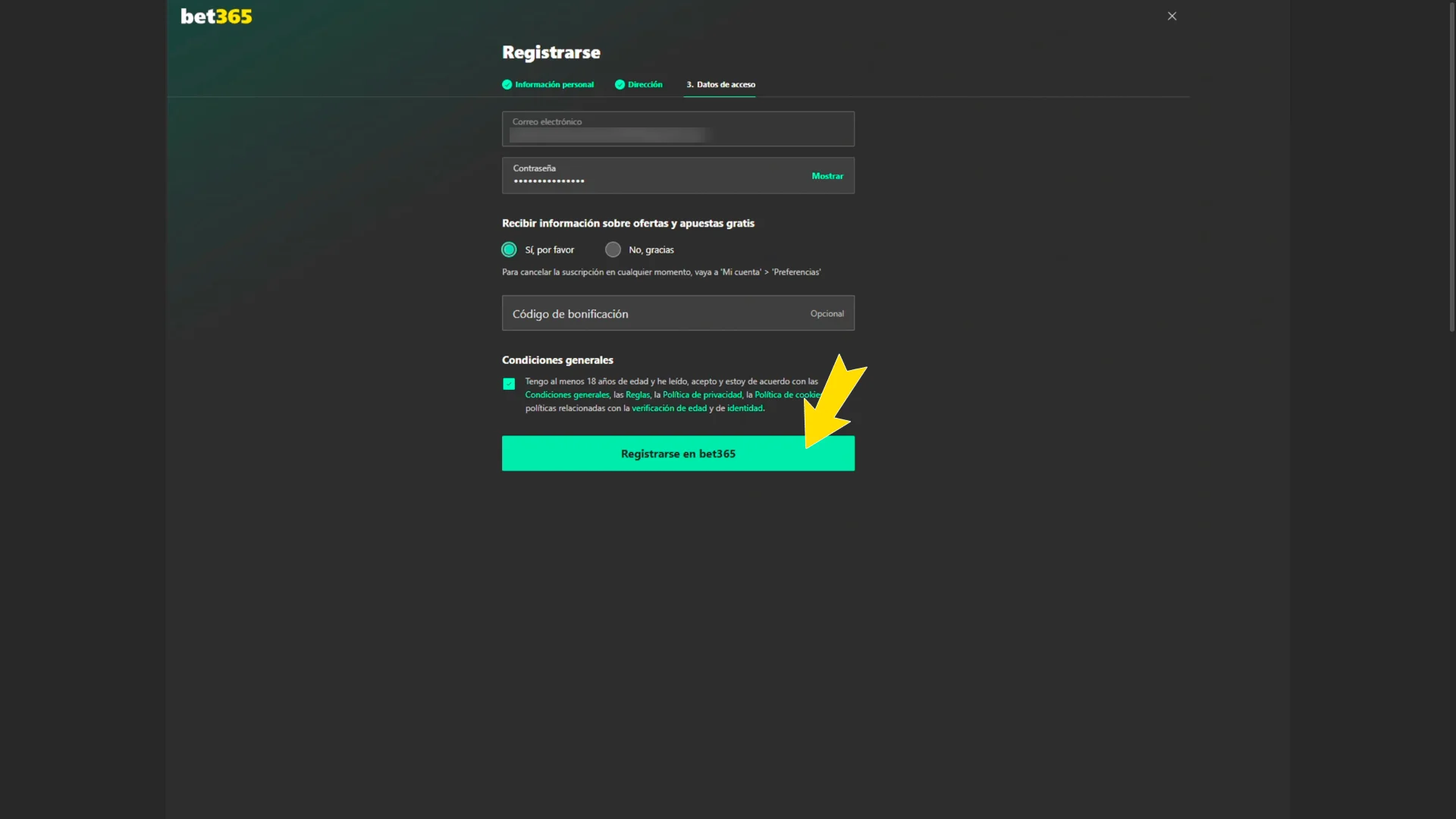This screenshot has height=819, width=1456.
Task: Open the Reglas link
Action: click(637, 394)
